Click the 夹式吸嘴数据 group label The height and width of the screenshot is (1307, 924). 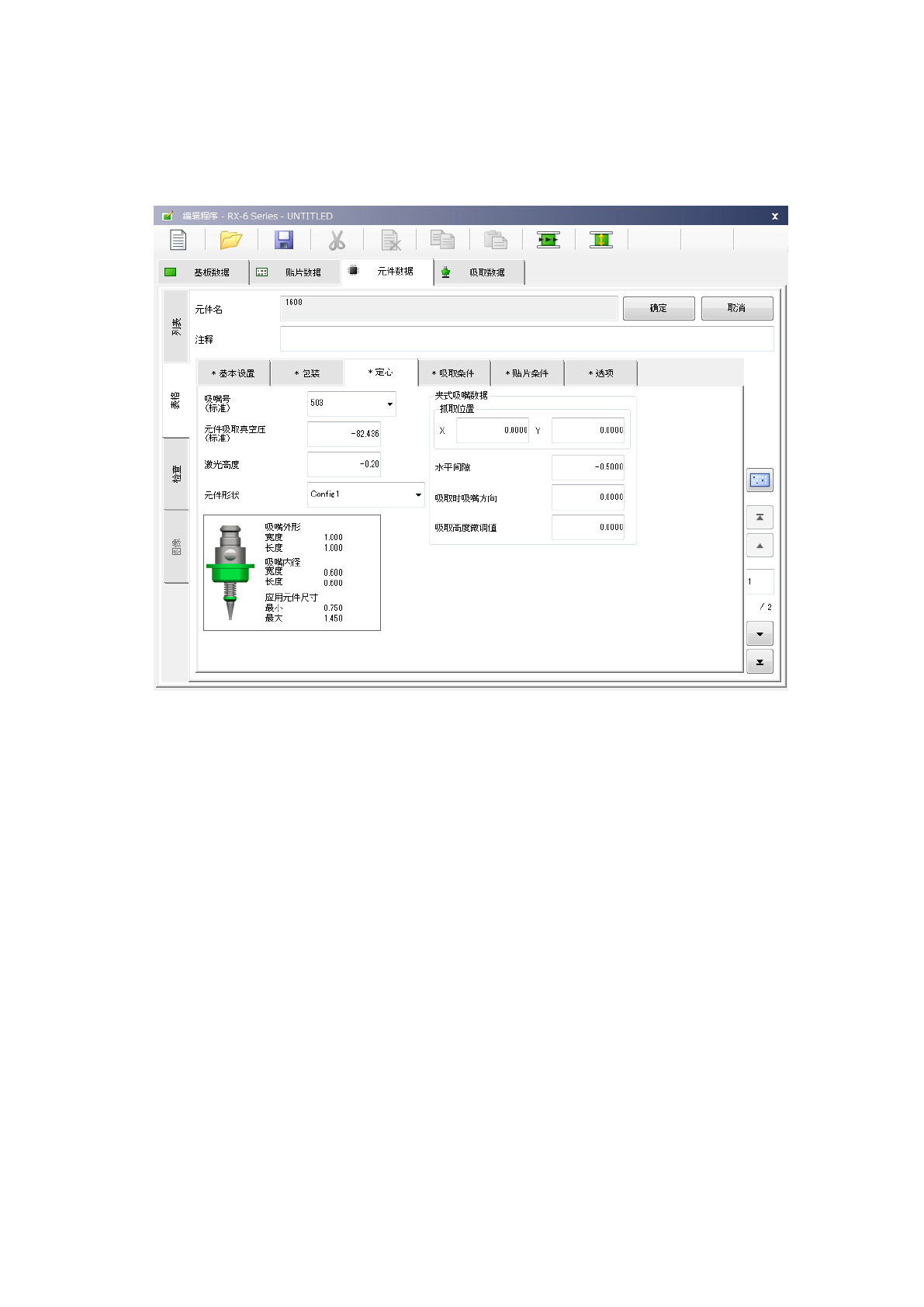461,396
